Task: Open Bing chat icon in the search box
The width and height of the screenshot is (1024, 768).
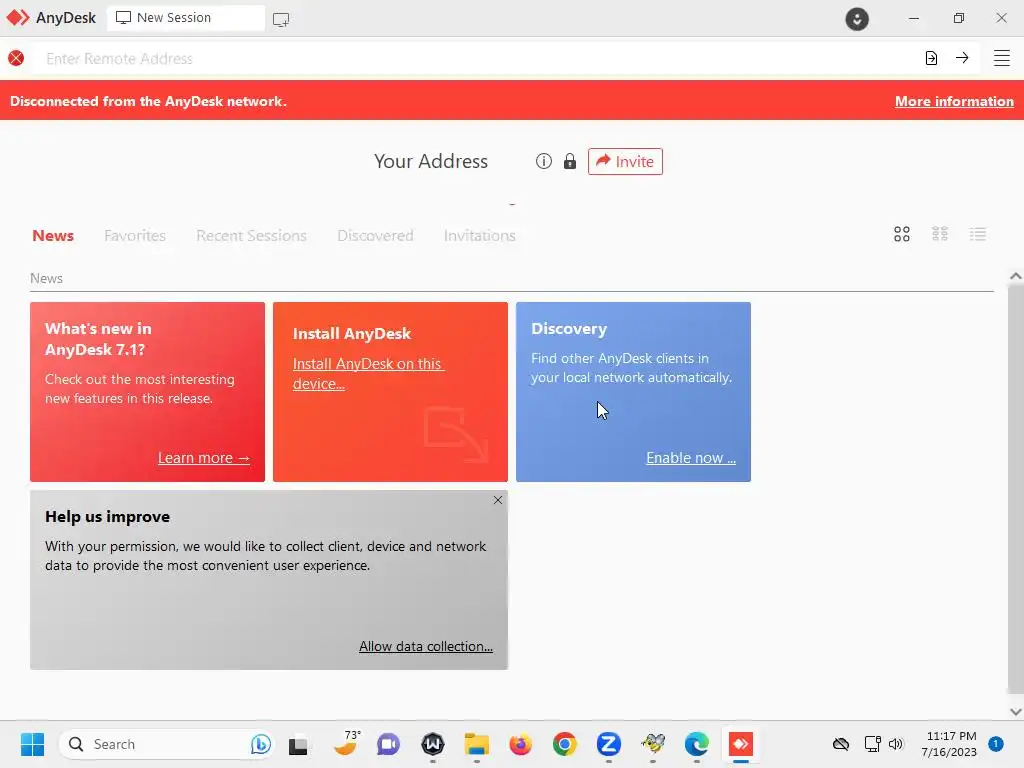Action: (260, 744)
